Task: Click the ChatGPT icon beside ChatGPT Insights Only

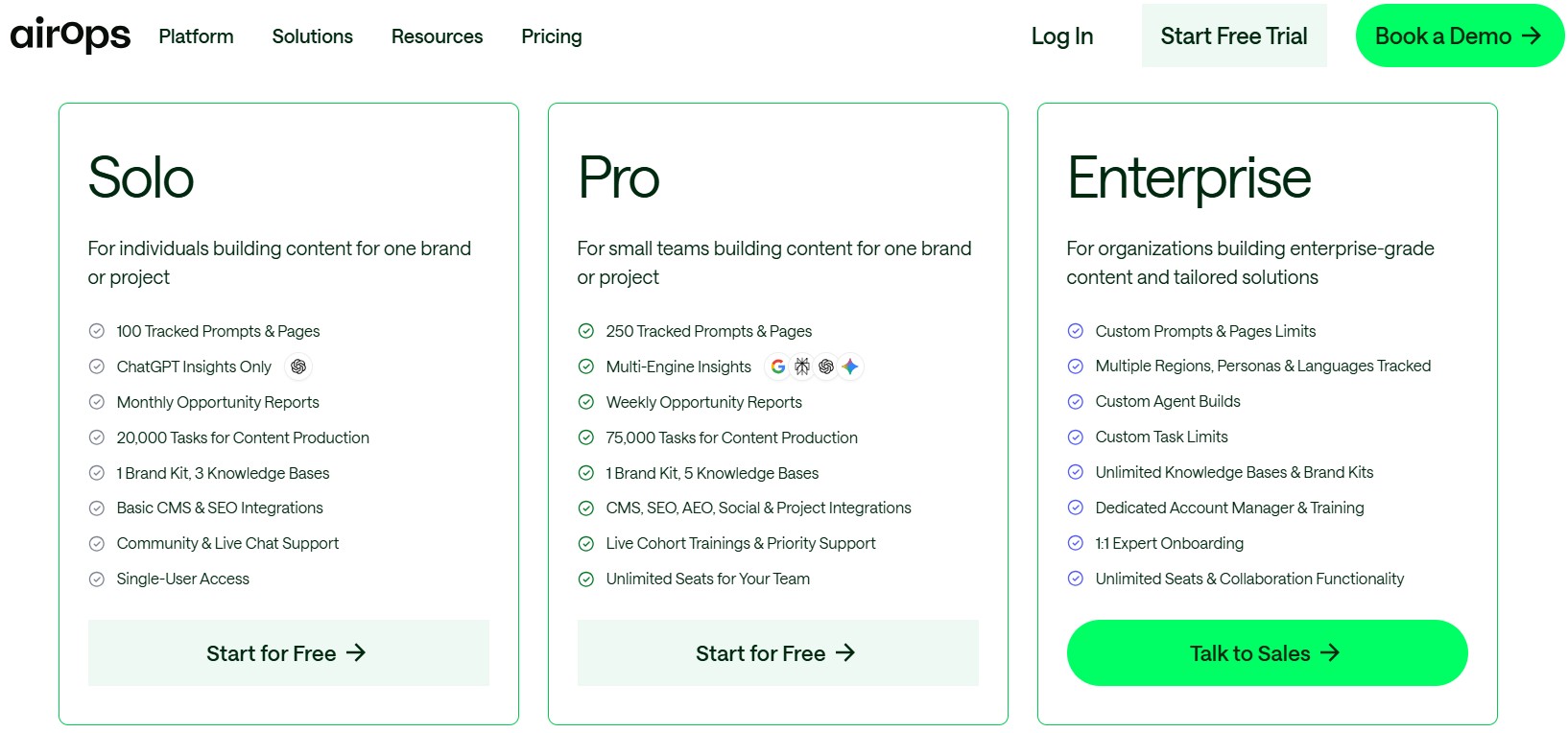Action: [298, 366]
